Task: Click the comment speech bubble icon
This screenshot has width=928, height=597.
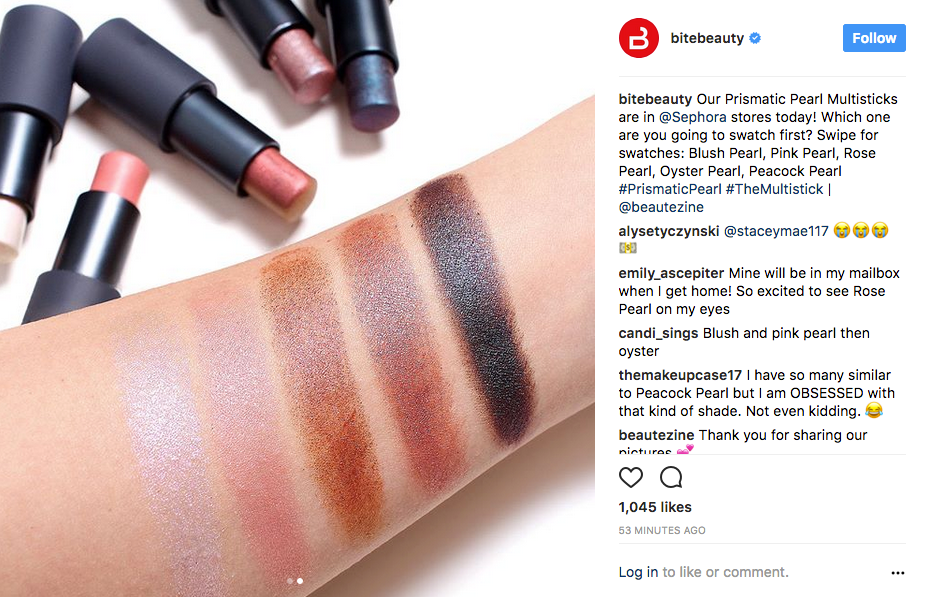Action: tap(671, 477)
